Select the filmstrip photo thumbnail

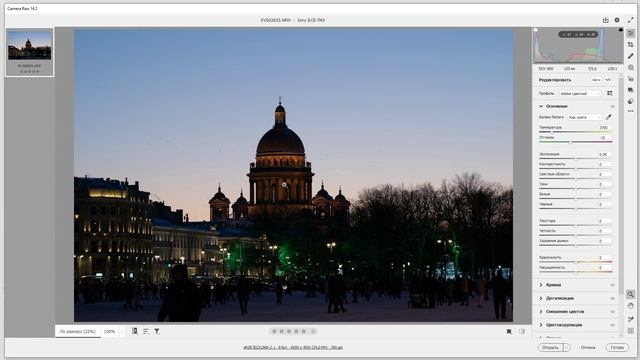(29, 45)
